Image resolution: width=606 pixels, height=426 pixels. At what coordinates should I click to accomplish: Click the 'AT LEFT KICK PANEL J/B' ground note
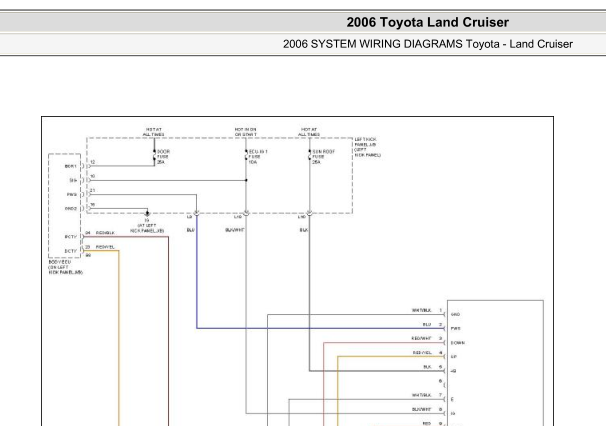pos(147,228)
